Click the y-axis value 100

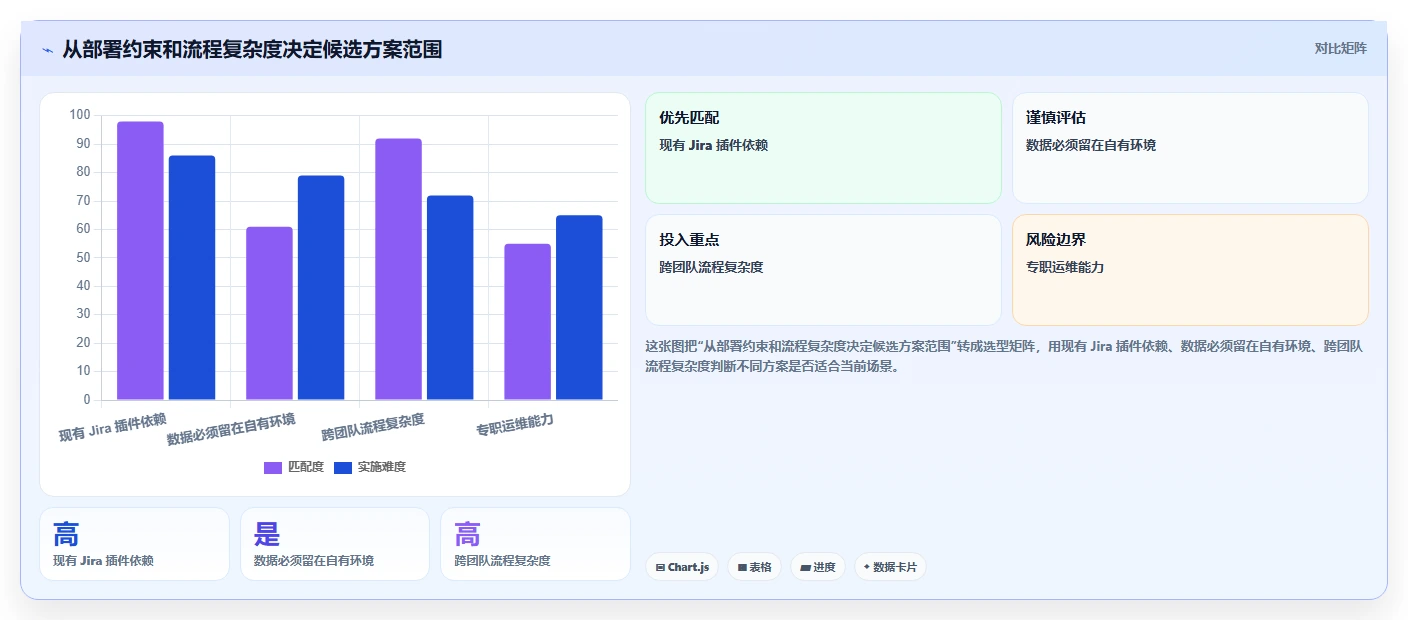point(80,115)
